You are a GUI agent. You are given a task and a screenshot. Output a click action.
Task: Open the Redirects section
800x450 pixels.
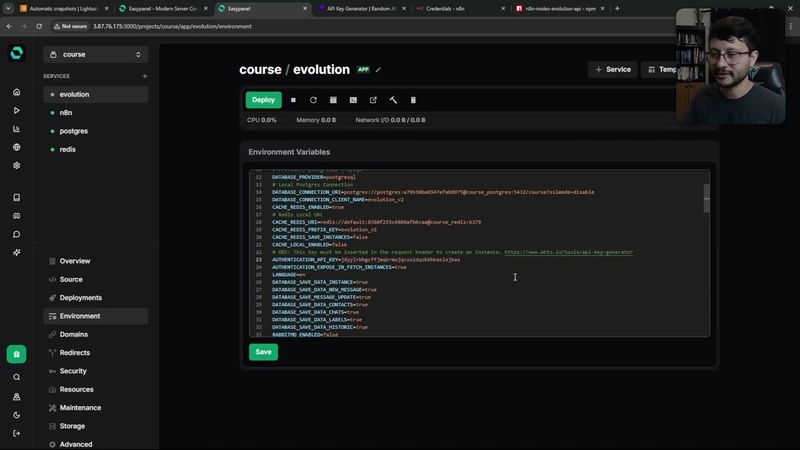tap(95, 353)
